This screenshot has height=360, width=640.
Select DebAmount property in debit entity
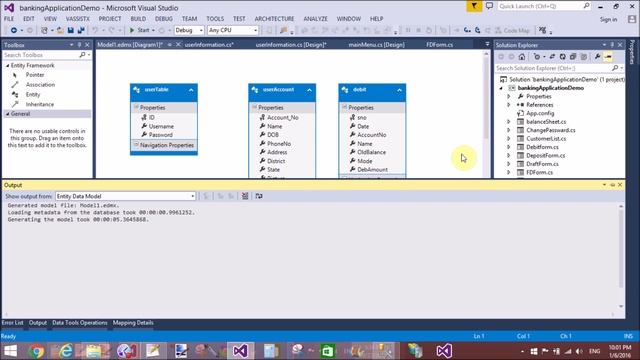pos(372,169)
